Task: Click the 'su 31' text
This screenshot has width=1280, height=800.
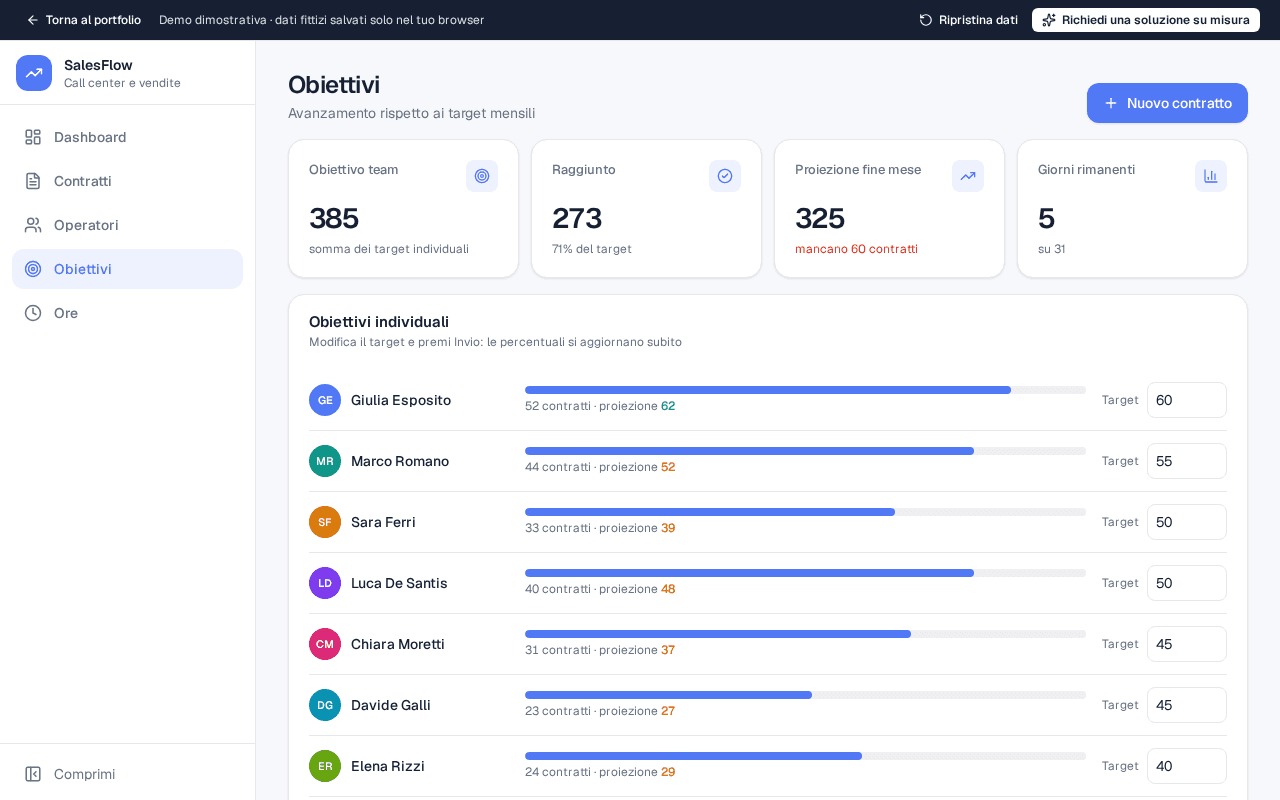Action: click(x=1052, y=249)
